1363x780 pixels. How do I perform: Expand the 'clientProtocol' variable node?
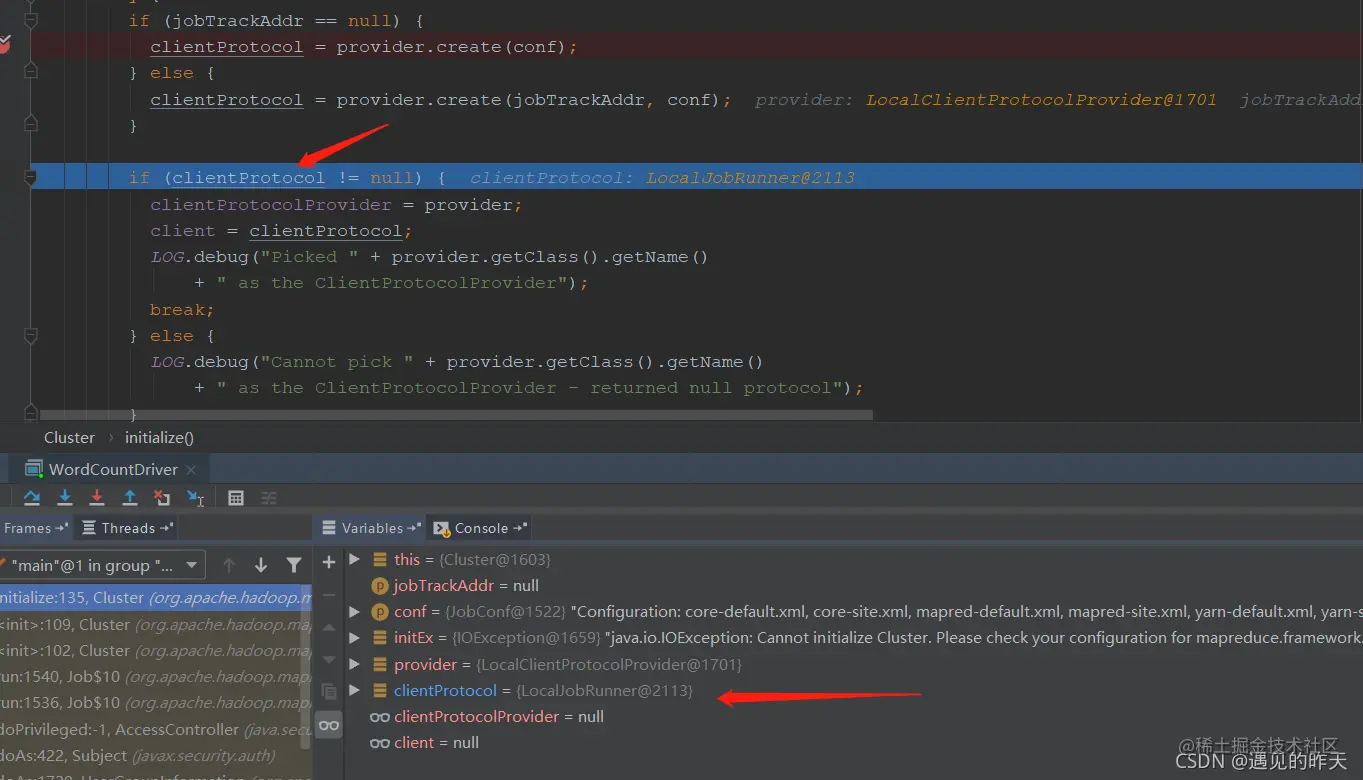click(x=354, y=690)
